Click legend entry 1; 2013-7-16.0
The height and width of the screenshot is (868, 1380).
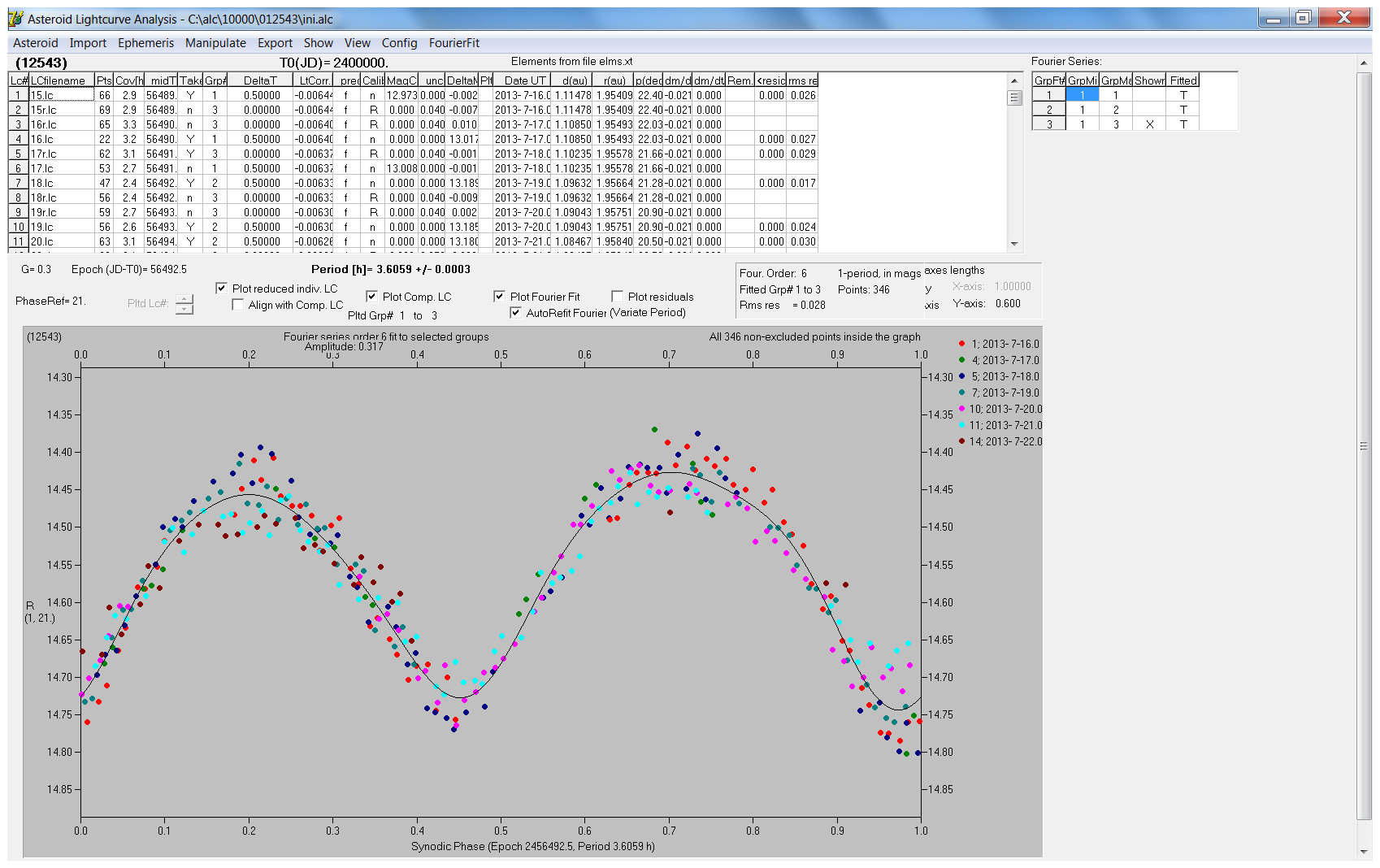click(999, 344)
